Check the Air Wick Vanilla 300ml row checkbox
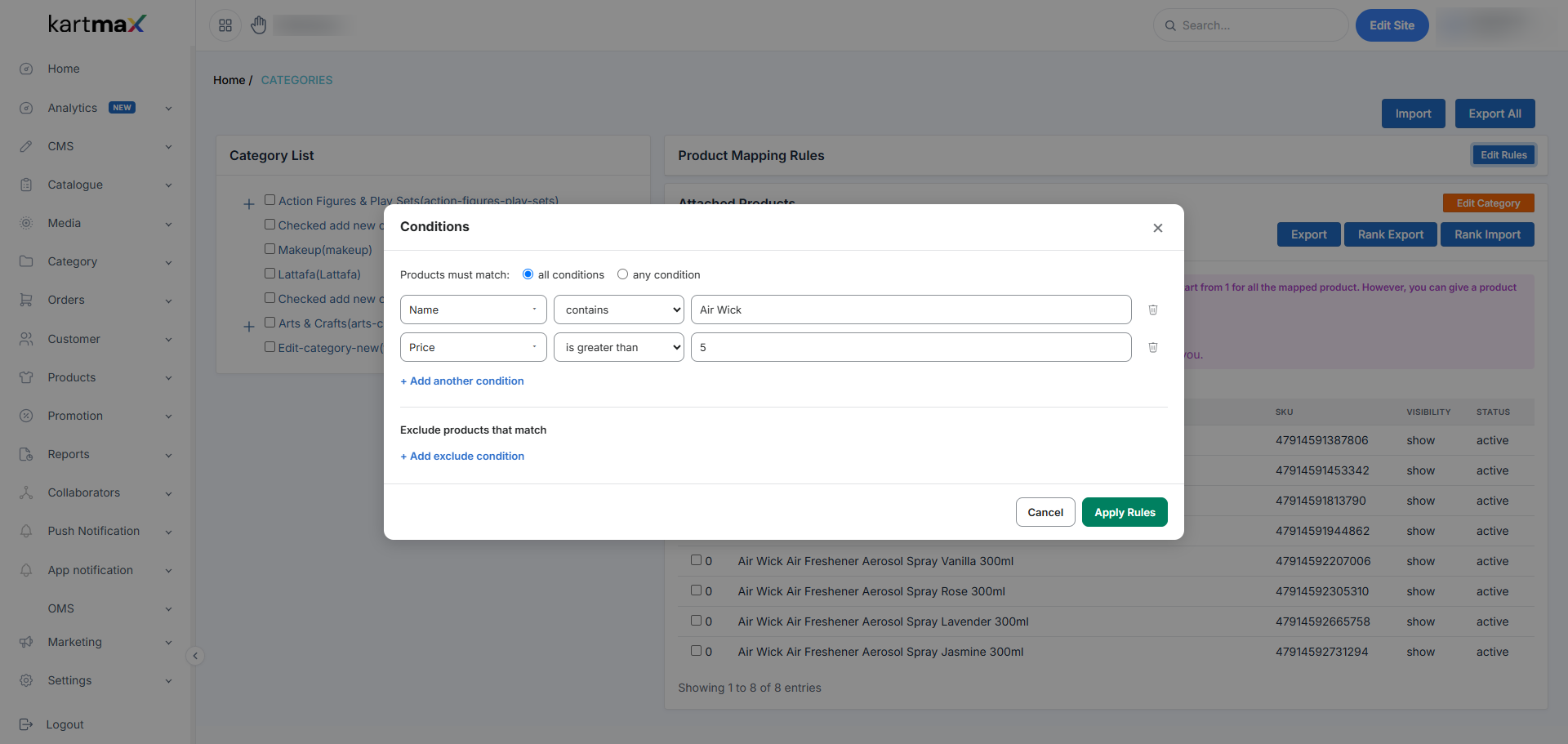The image size is (1568, 744). pos(697,560)
